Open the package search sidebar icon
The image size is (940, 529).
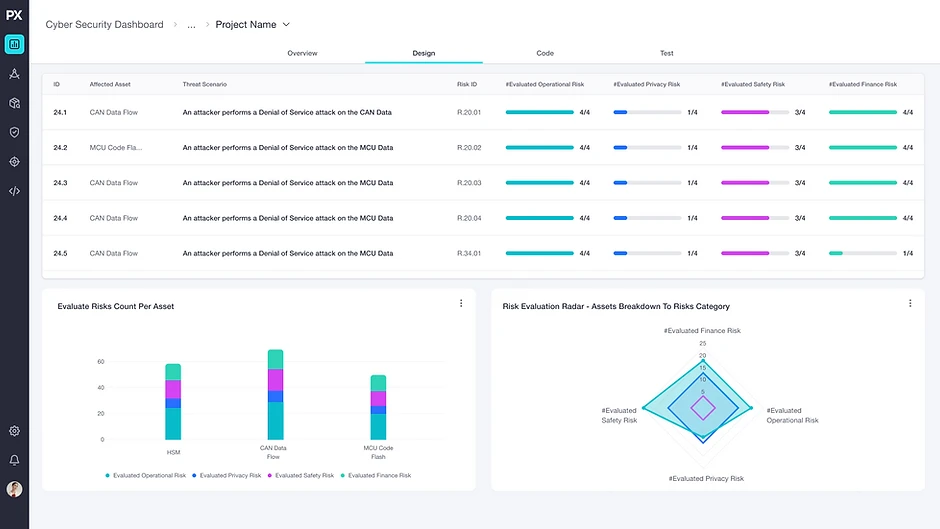[14, 103]
